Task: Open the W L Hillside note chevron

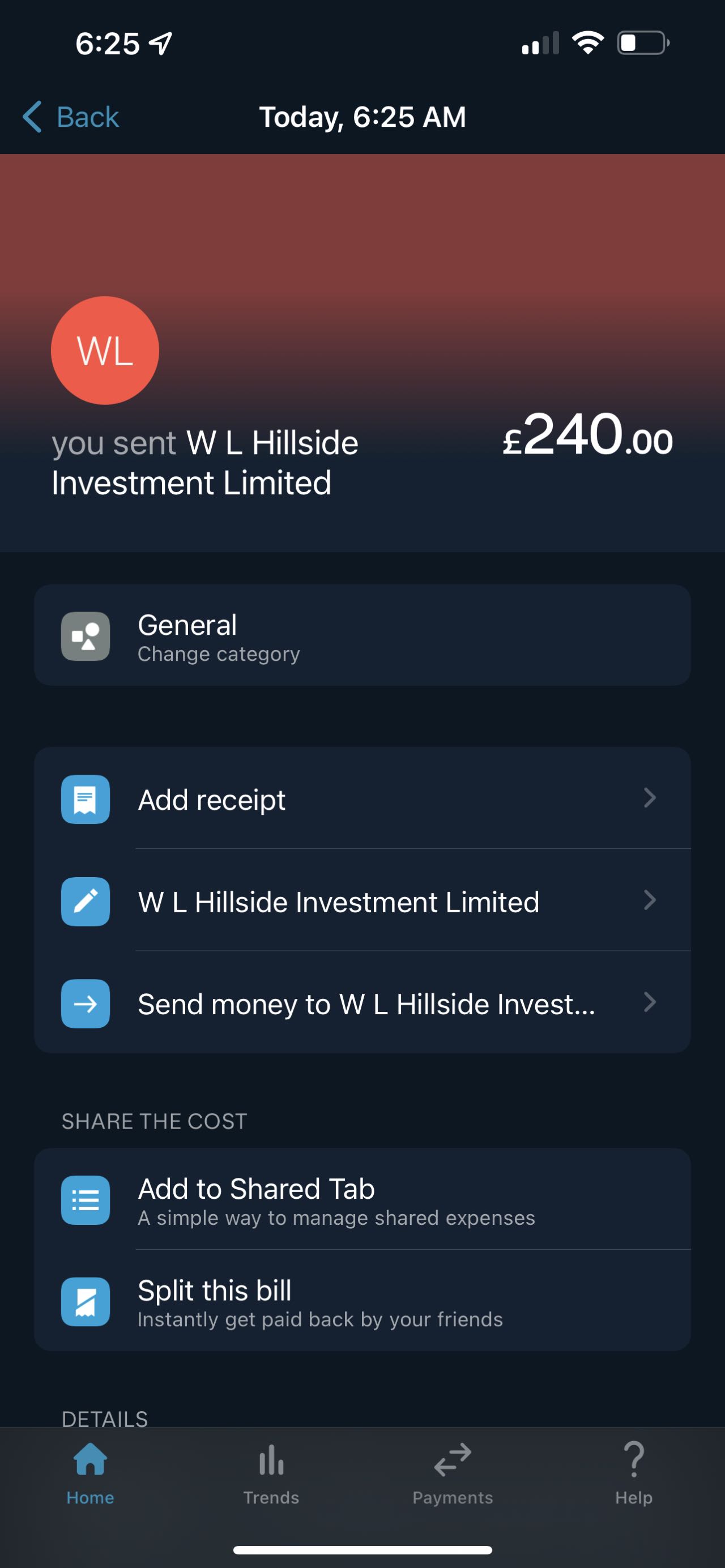Action: click(650, 900)
